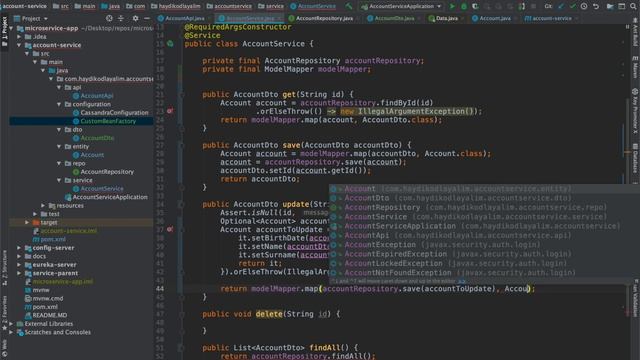
Task: Commit changes with the green checkmark icon
Action: [572, 6]
